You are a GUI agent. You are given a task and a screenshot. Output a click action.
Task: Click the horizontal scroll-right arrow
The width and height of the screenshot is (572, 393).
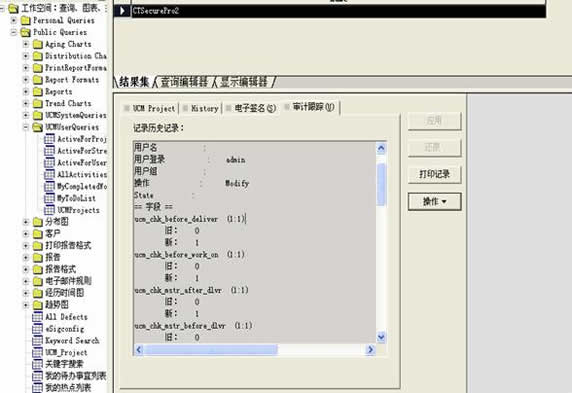tap(370, 350)
